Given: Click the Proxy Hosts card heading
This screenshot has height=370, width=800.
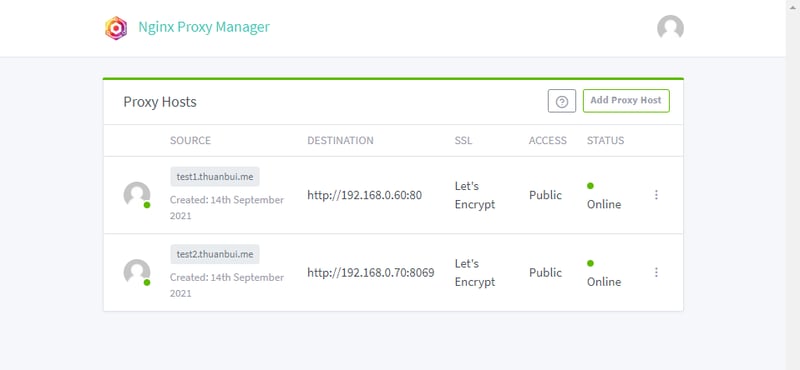Looking at the screenshot, I should (x=160, y=102).
